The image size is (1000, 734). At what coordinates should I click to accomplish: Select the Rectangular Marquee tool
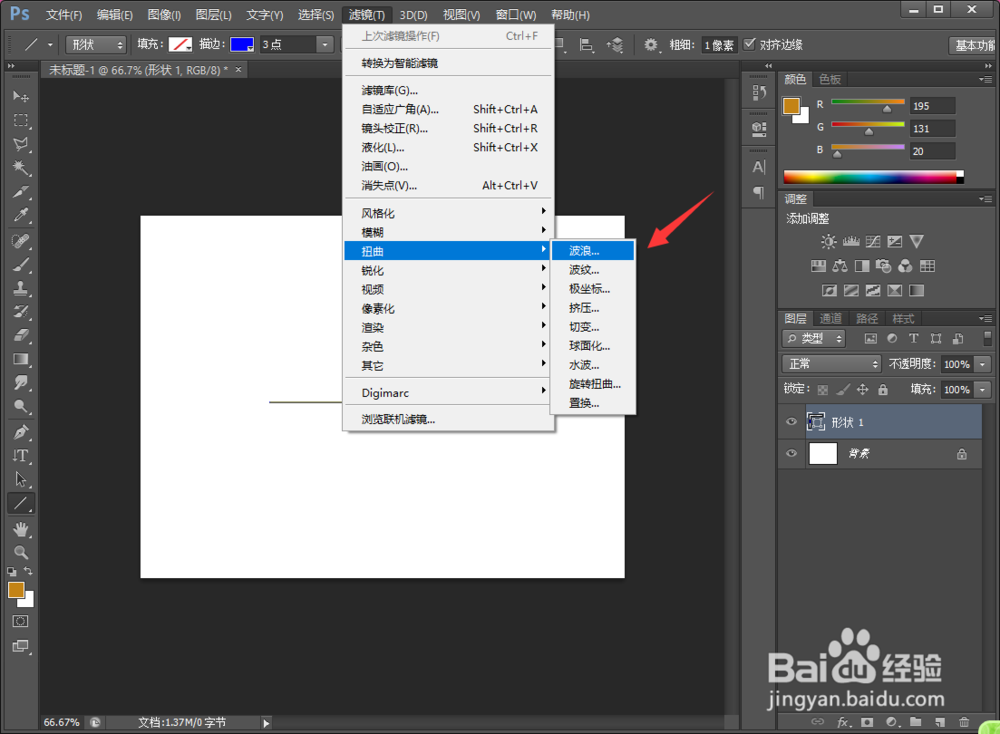20,121
